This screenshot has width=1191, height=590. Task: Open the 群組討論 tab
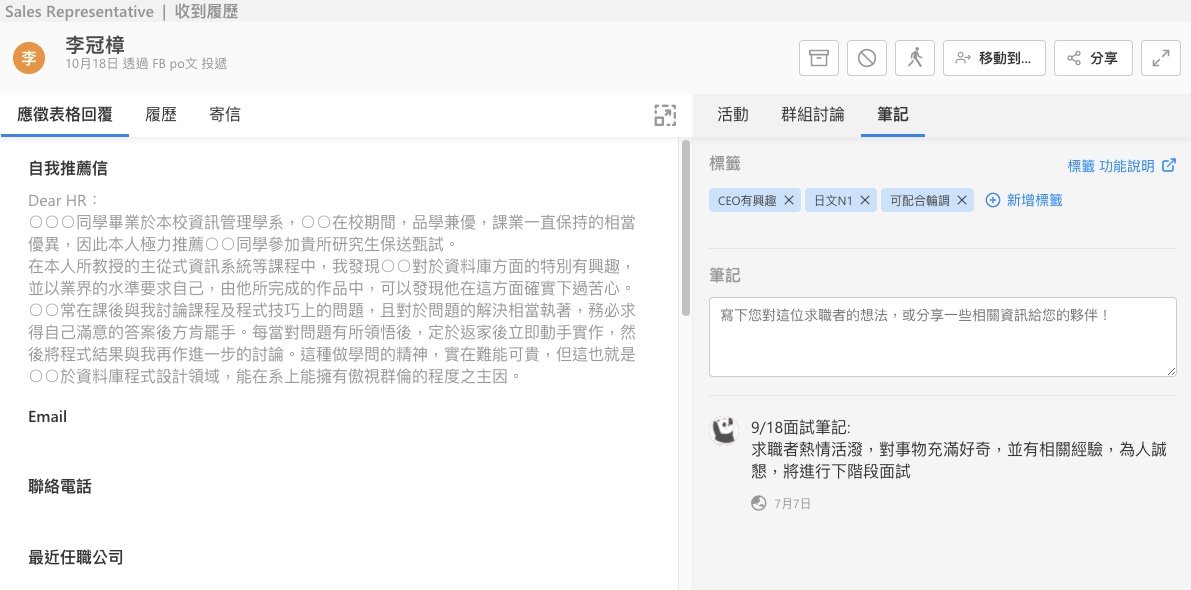coord(813,115)
